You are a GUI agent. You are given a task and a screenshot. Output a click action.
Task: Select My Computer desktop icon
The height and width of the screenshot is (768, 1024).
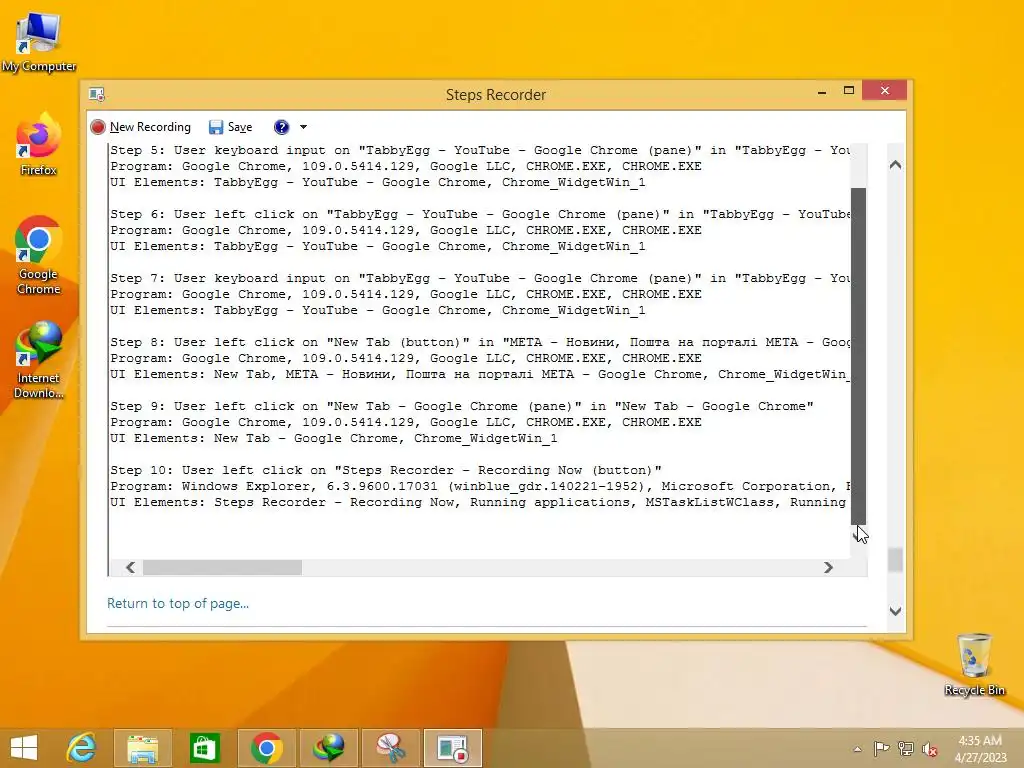click(x=39, y=42)
